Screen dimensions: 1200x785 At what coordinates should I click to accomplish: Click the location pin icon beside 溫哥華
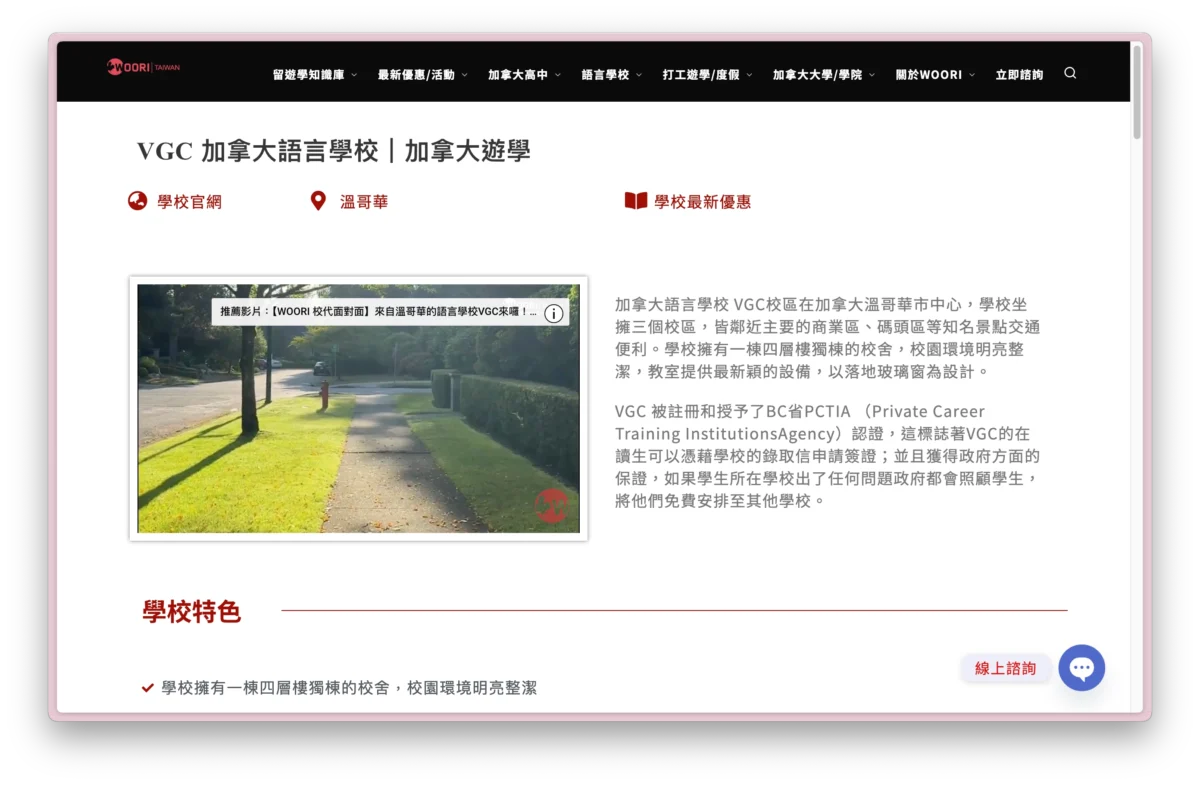pyautogui.click(x=318, y=201)
